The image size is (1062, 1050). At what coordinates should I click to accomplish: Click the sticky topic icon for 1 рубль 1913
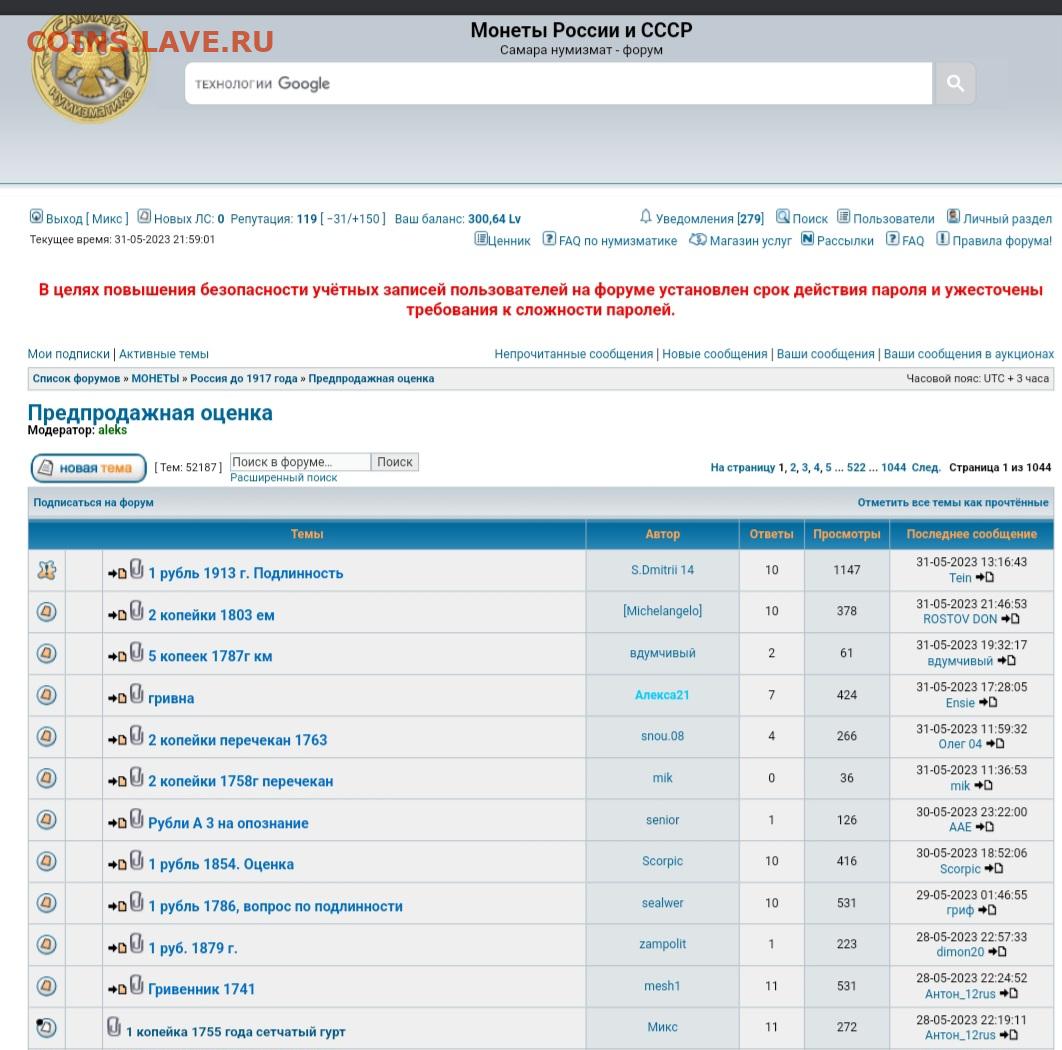(47, 570)
